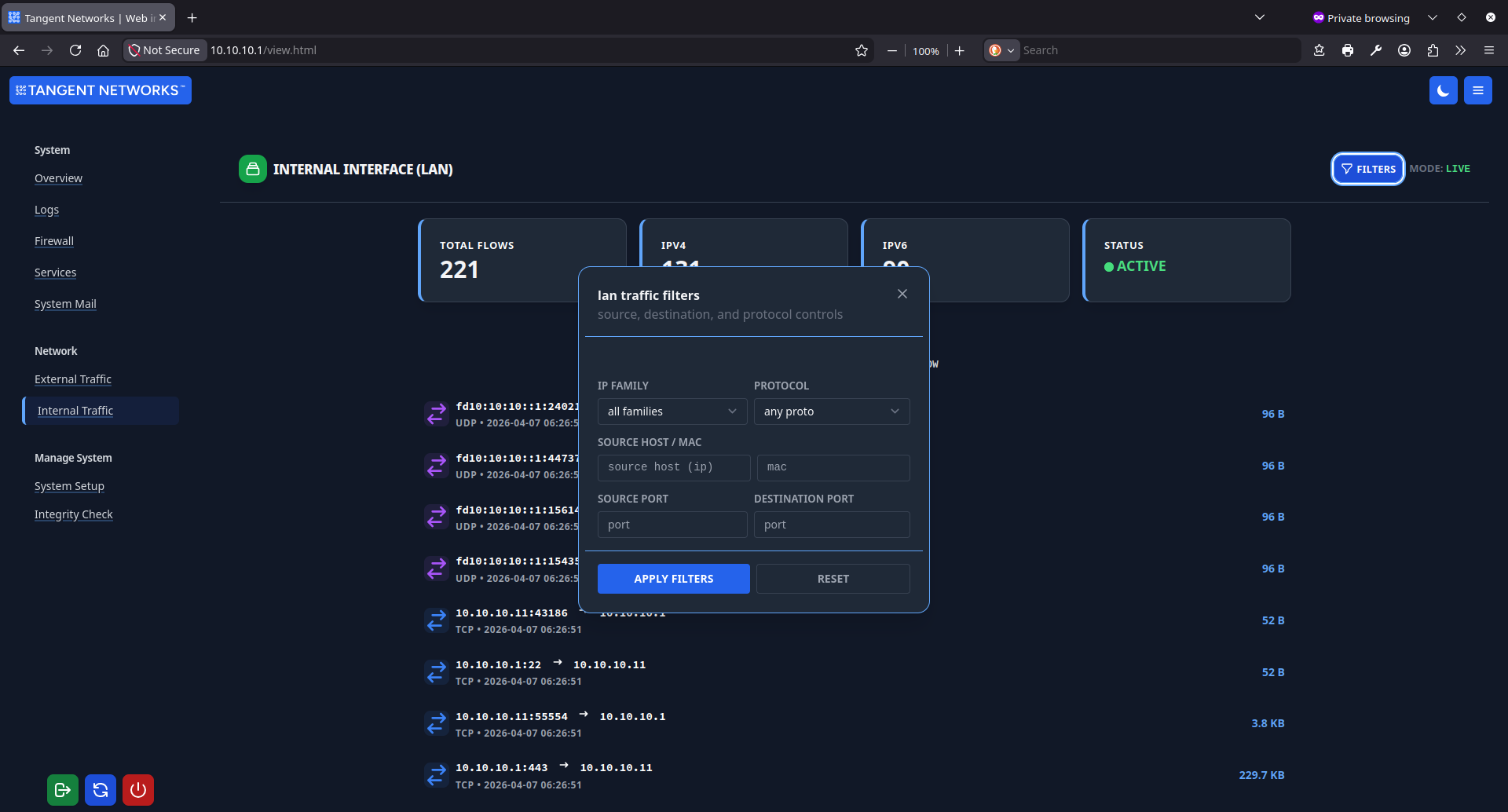Switch to the Tangent Networks browser tab
The height and width of the screenshot is (812, 1508).
pyautogui.click(x=79, y=17)
